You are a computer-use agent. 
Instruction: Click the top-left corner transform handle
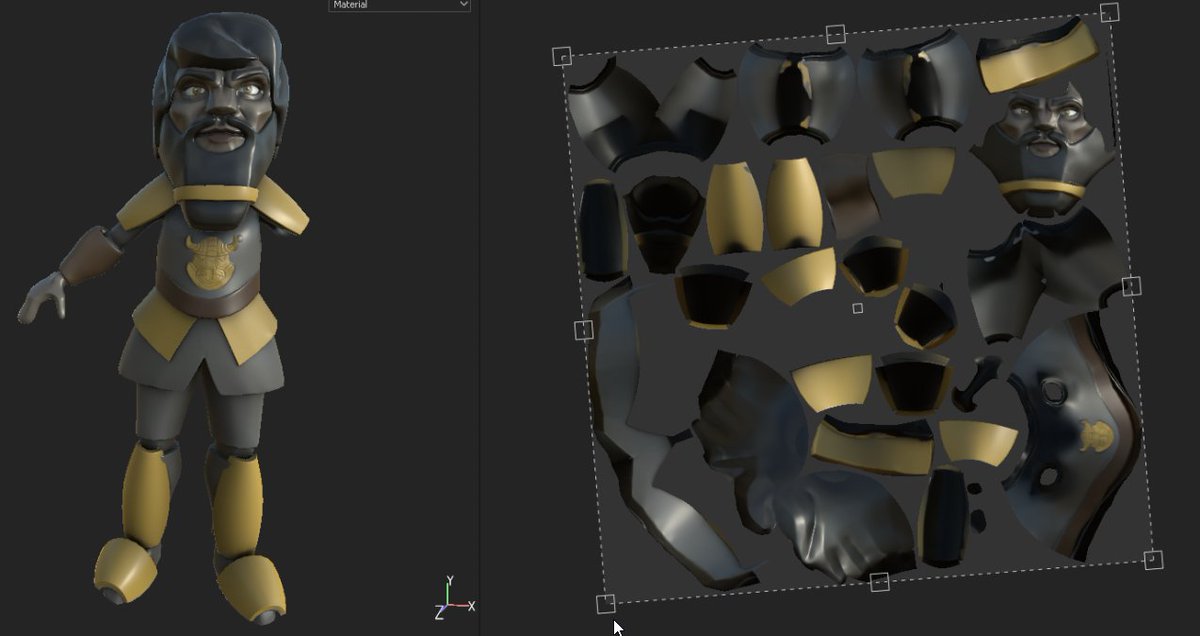[x=562, y=57]
